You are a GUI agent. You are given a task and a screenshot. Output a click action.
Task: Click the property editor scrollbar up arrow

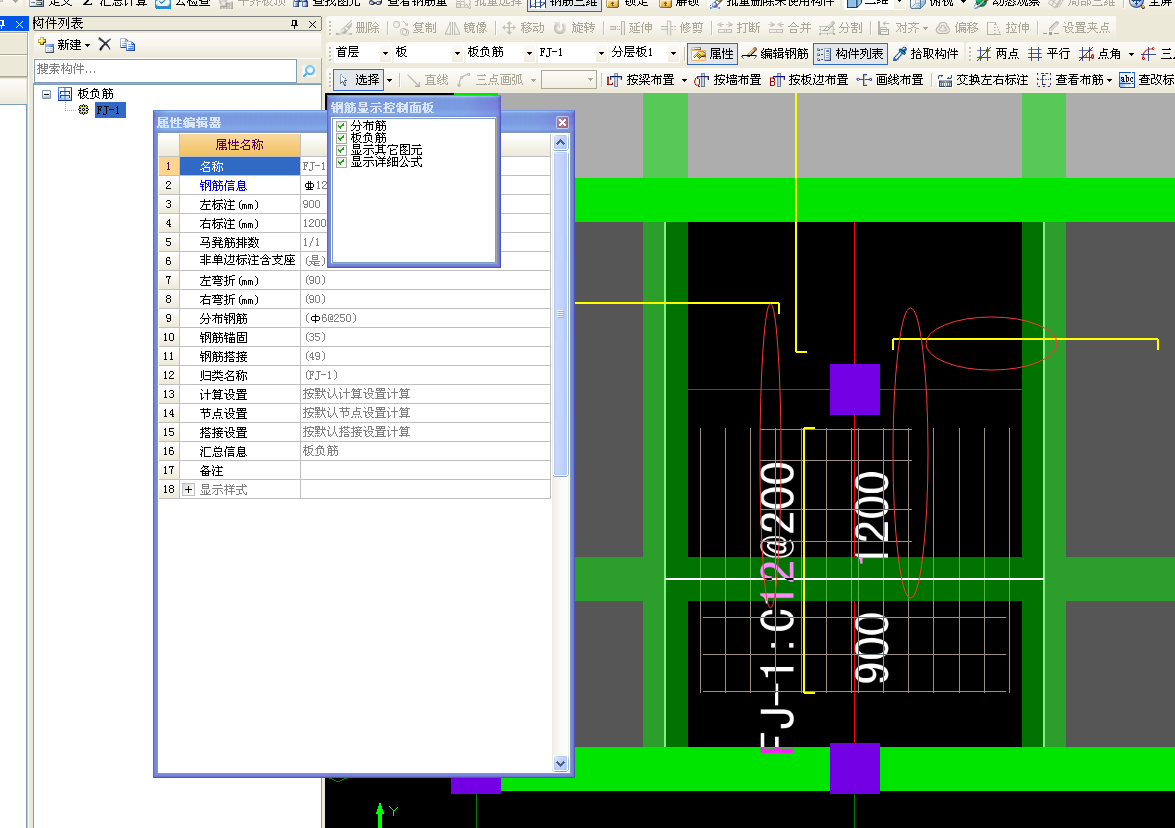(561, 142)
